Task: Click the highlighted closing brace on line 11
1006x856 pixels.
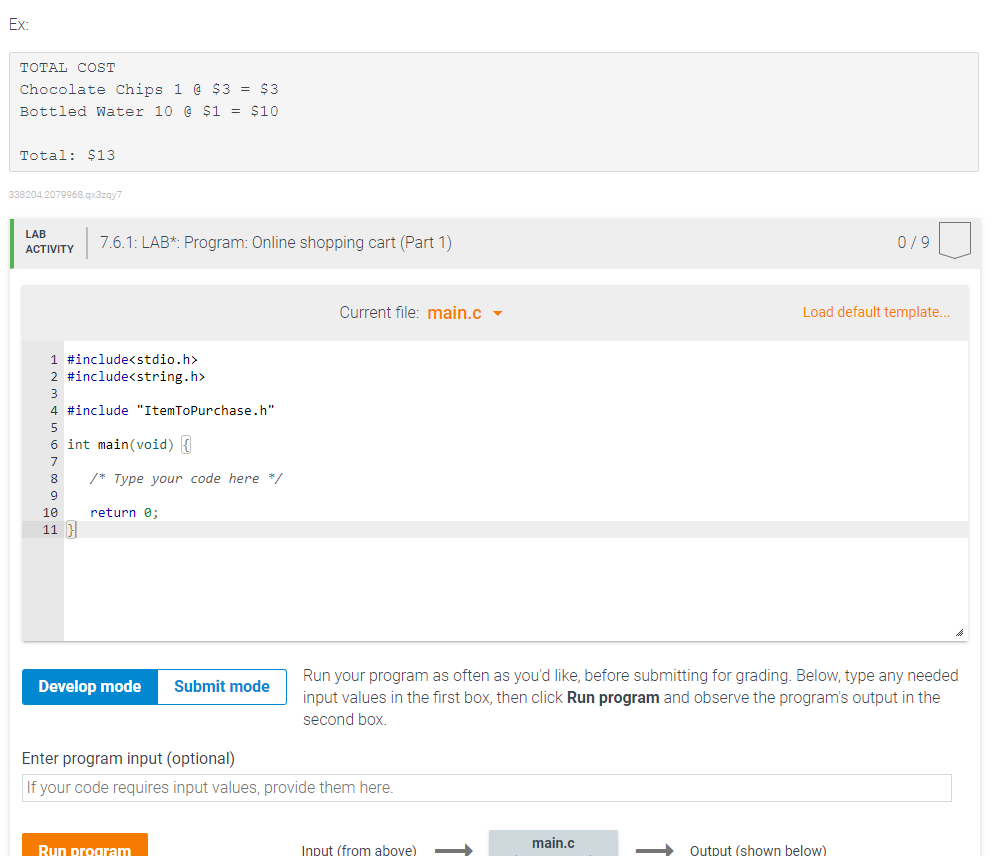Action: 69,529
